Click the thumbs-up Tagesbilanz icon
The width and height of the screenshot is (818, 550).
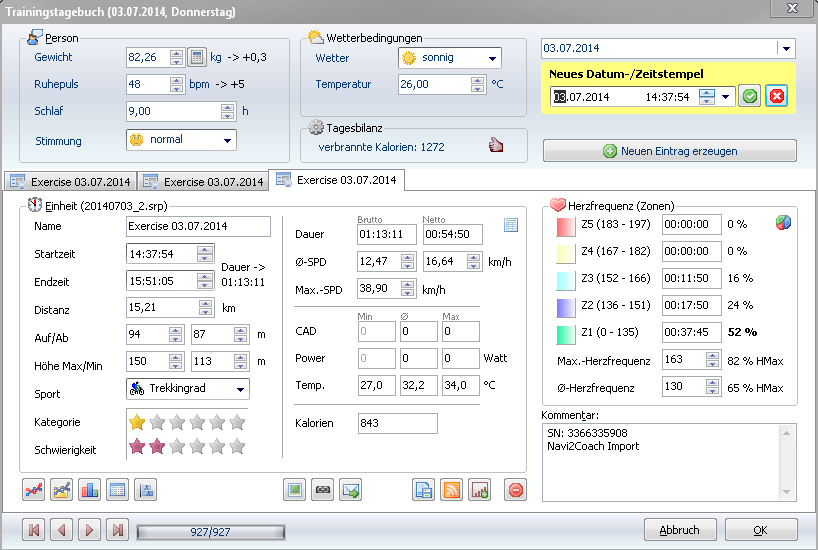click(x=496, y=145)
